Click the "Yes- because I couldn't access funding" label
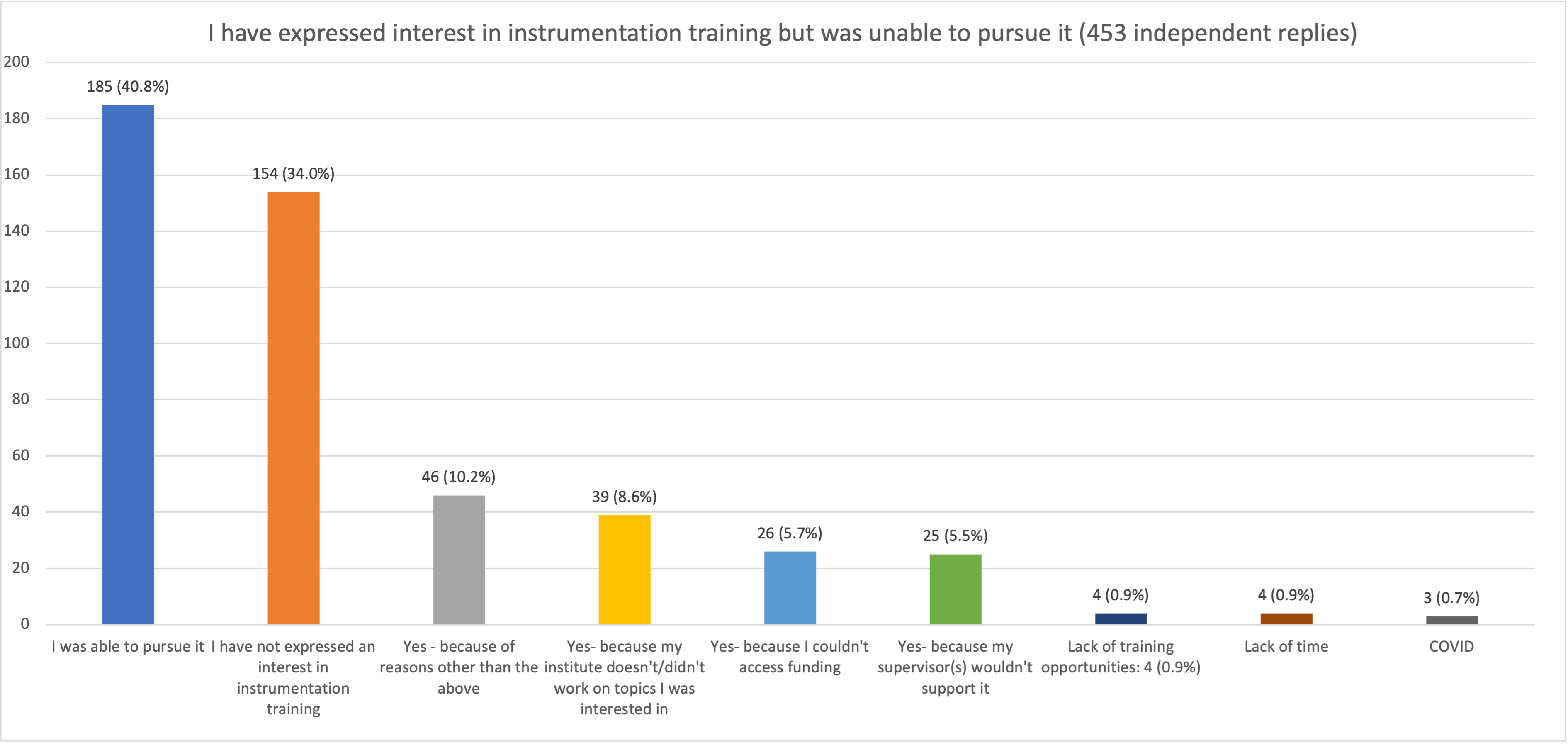 (790, 657)
